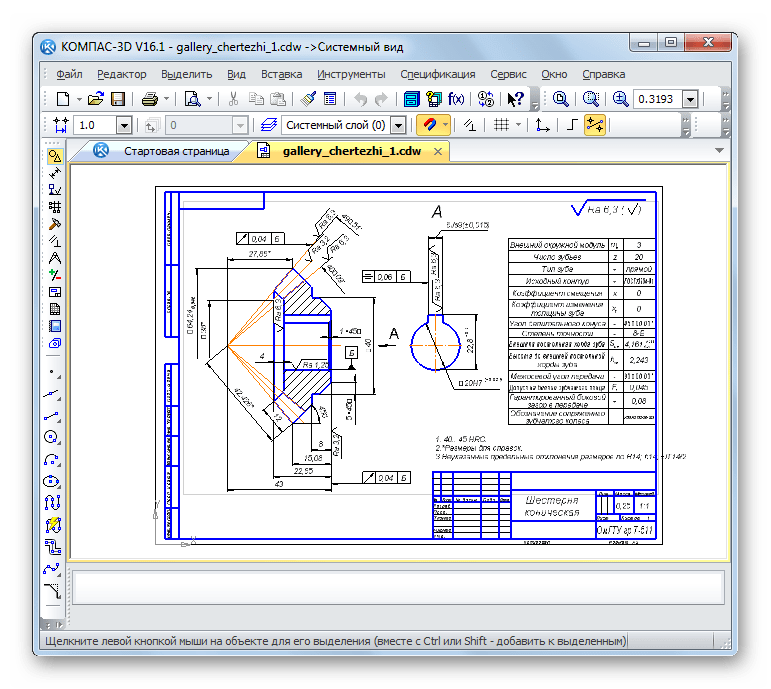Image resolution: width=771 pixels, height=689 pixels.
Task: Close the gallery_chertezhi_1.cdw tab
Action: tap(438, 151)
